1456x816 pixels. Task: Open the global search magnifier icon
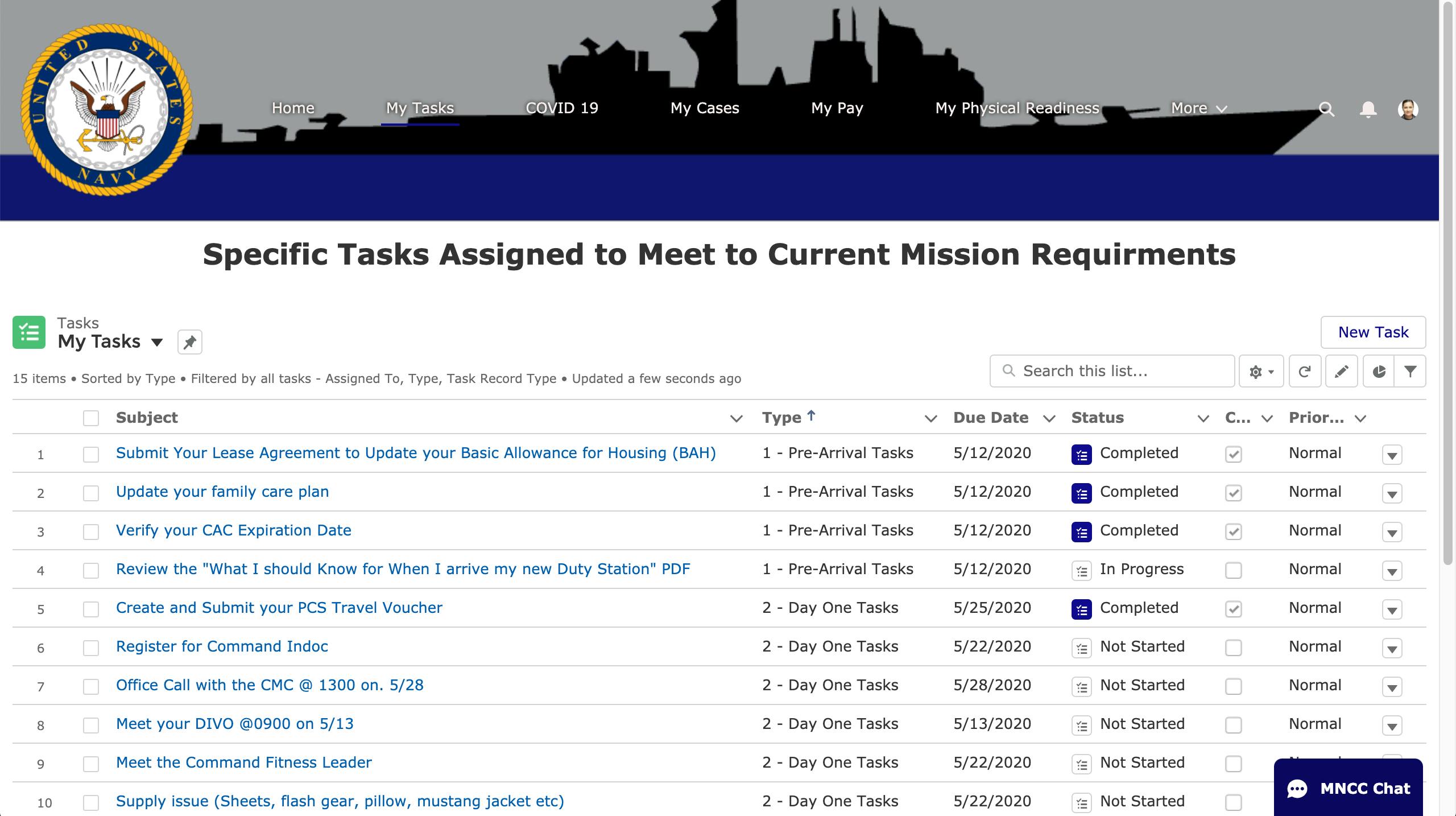tap(1327, 109)
